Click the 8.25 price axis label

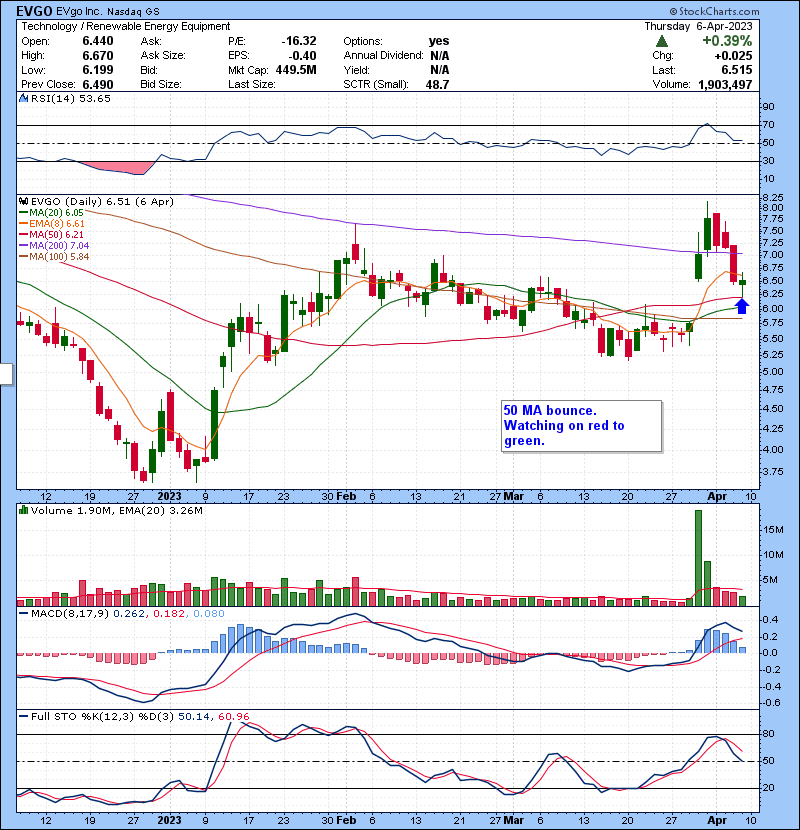coord(772,197)
